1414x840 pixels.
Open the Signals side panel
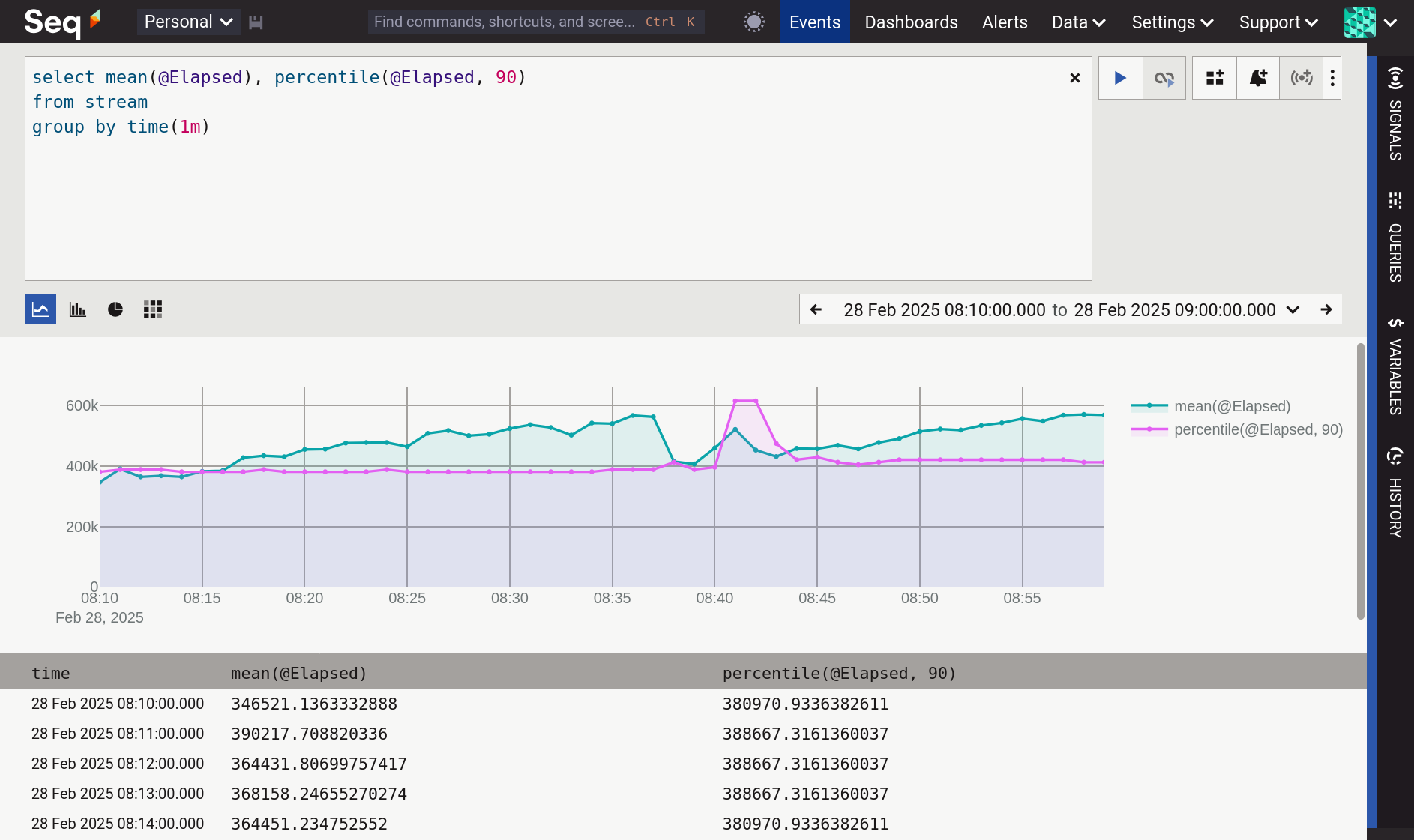1395,114
